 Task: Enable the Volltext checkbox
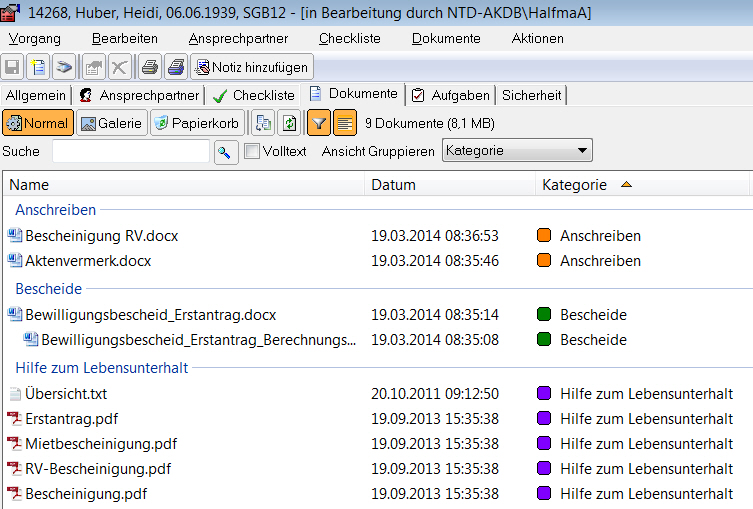[x=252, y=151]
